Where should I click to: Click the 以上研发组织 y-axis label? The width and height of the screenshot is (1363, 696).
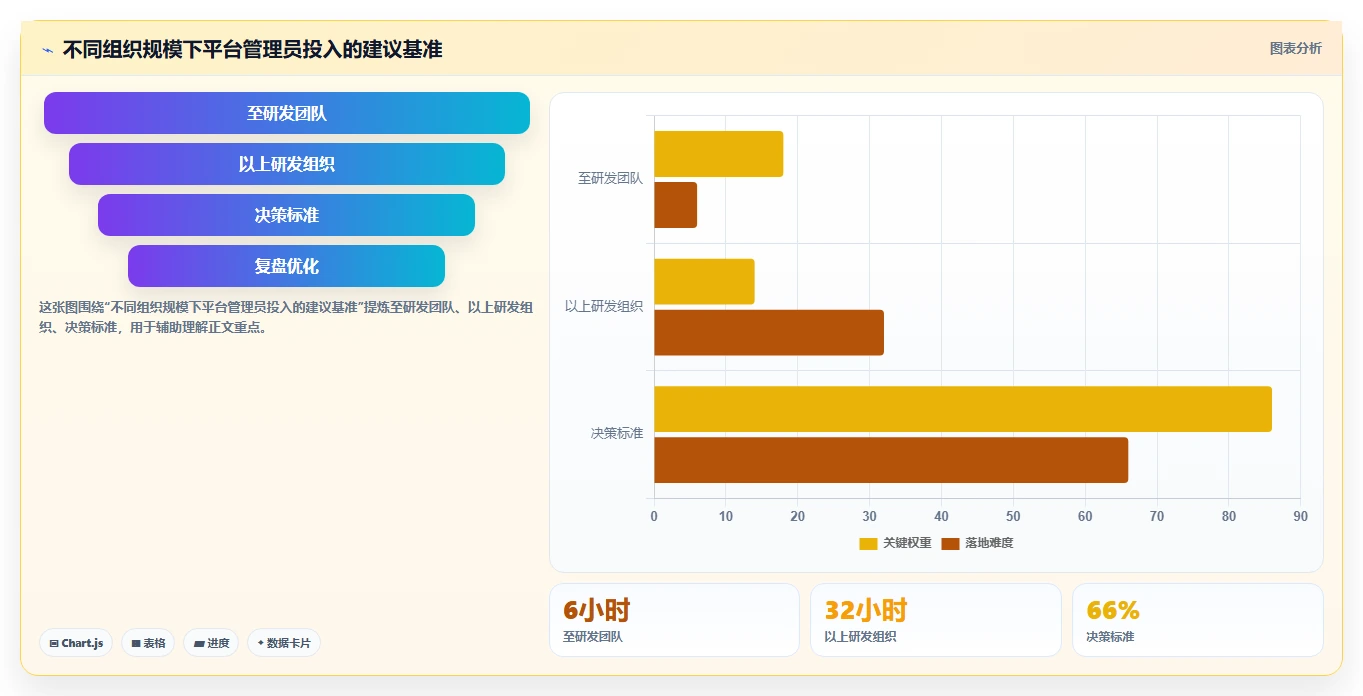[x=604, y=306]
